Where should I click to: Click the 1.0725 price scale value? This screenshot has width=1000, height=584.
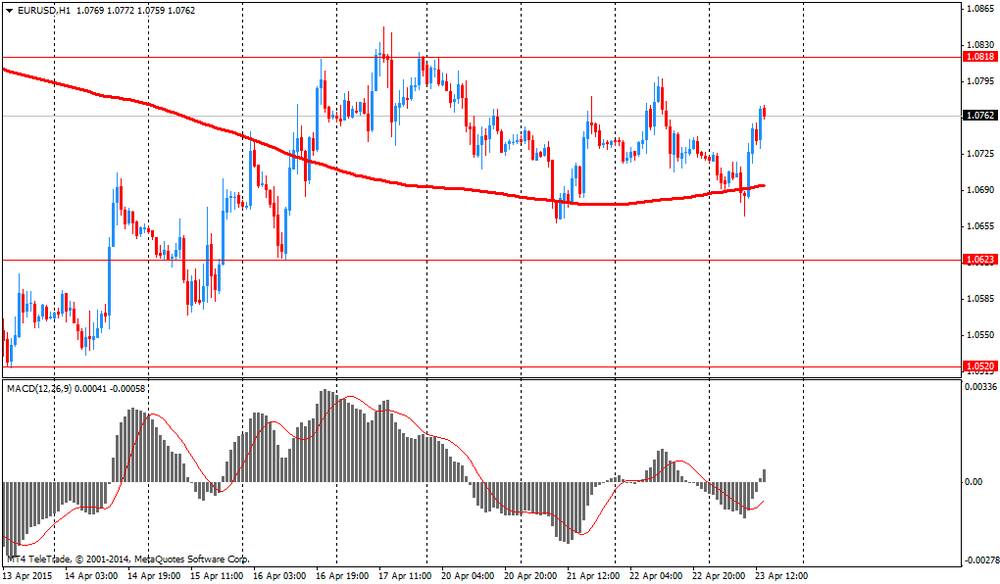click(x=981, y=154)
